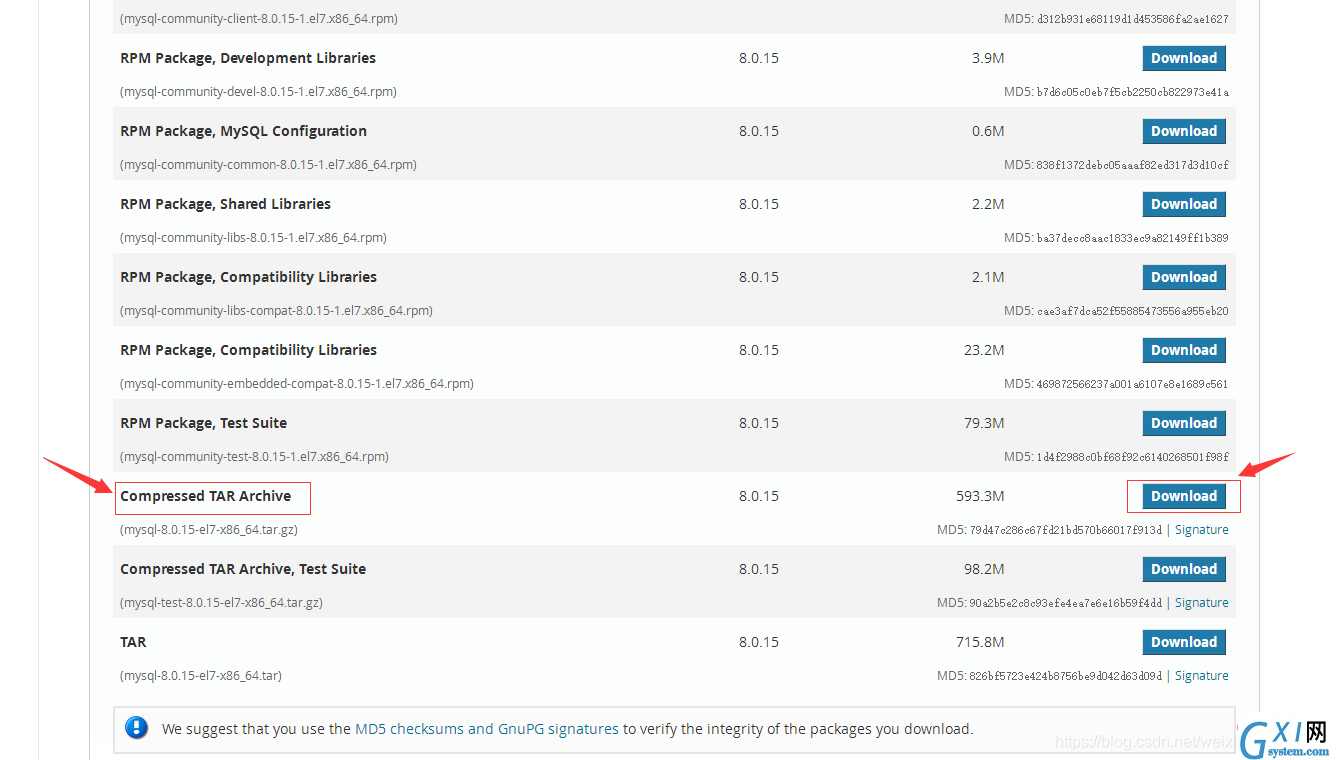
Task: Click the MD5 hash starting with 1d4f2988
Action: [x=1134, y=457]
